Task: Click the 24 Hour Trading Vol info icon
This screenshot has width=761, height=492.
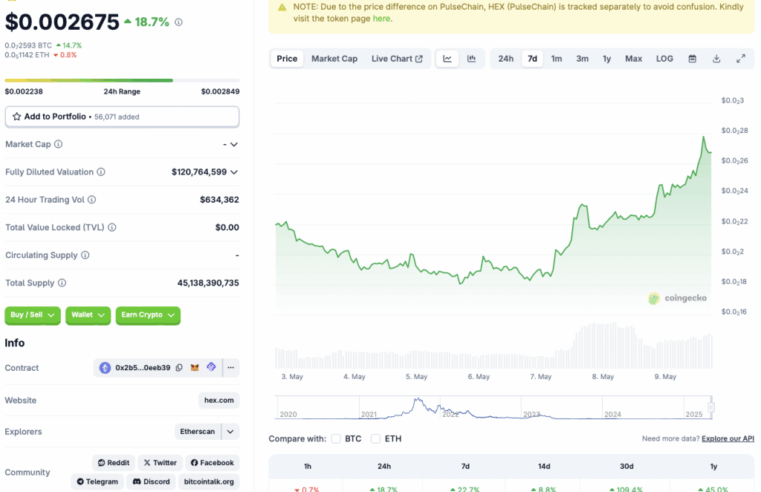Action: click(x=92, y=199)
